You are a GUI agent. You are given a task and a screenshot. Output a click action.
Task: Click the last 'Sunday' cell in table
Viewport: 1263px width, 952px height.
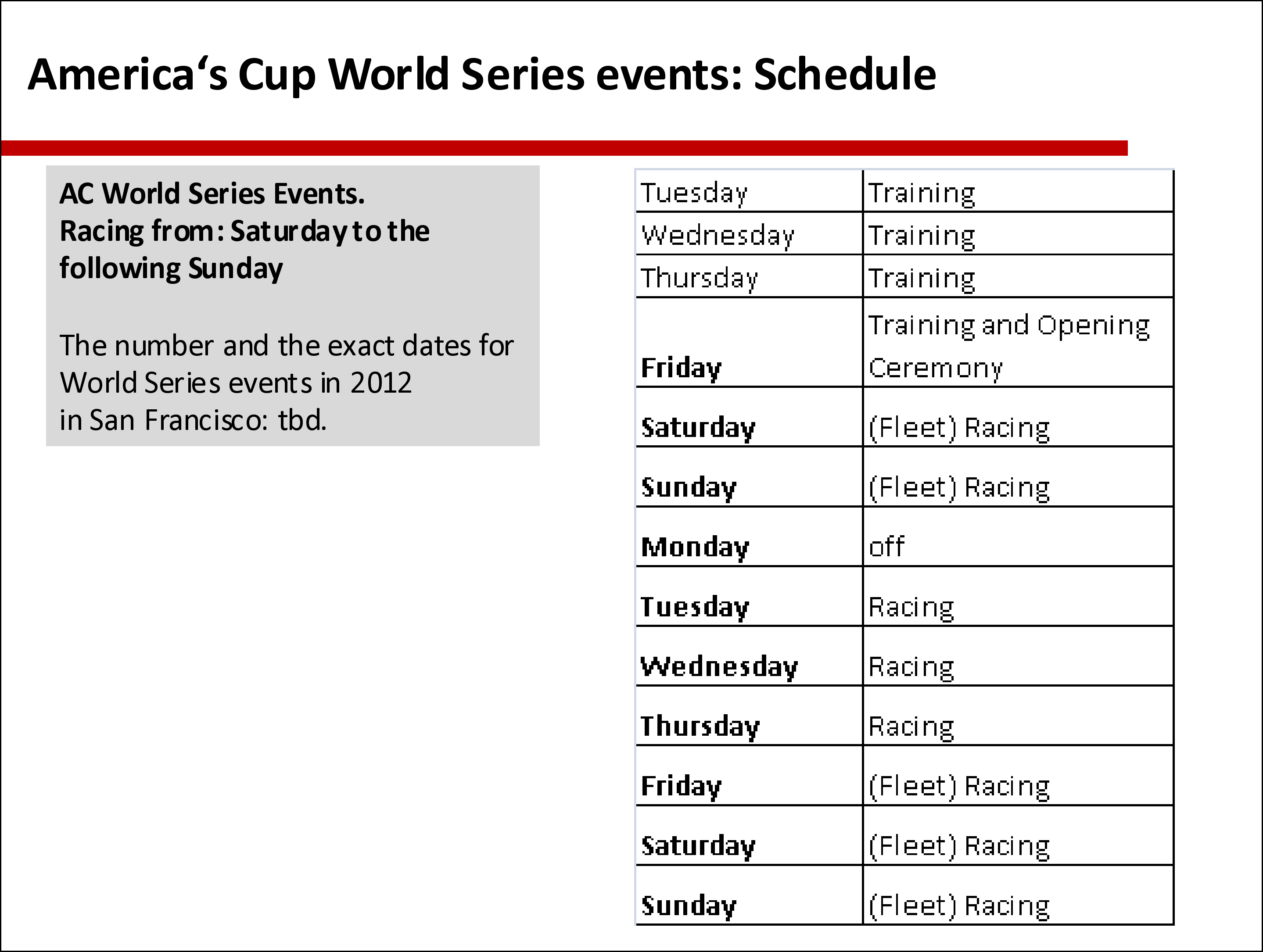point(749,895)
